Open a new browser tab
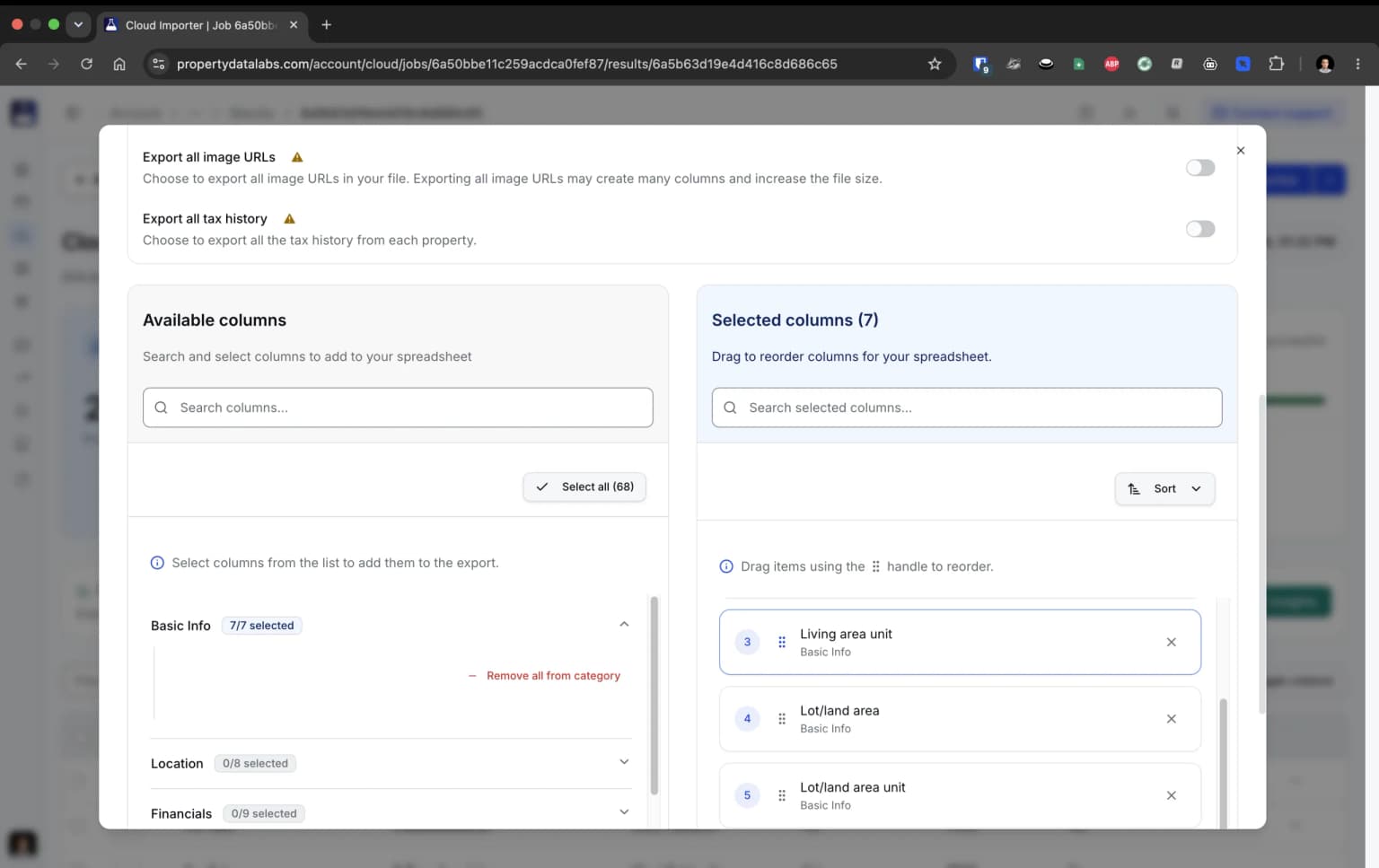Image resolution: width=1379 pixels, height=868 pixels. pyautogui.click(x=326, y=25)
